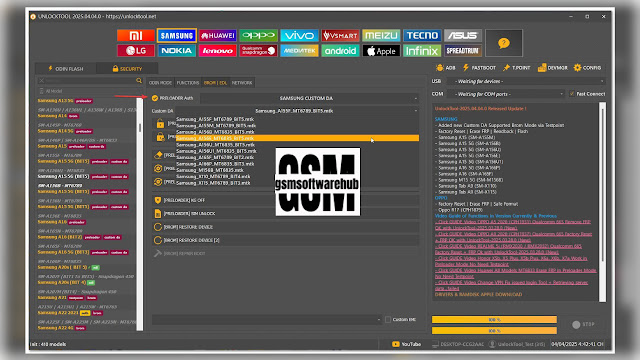This screenshot has height=360, width=640.
Task: Switch to the ODIN FLASH tab
Action: pyautogui.click(x=66, y=69)
